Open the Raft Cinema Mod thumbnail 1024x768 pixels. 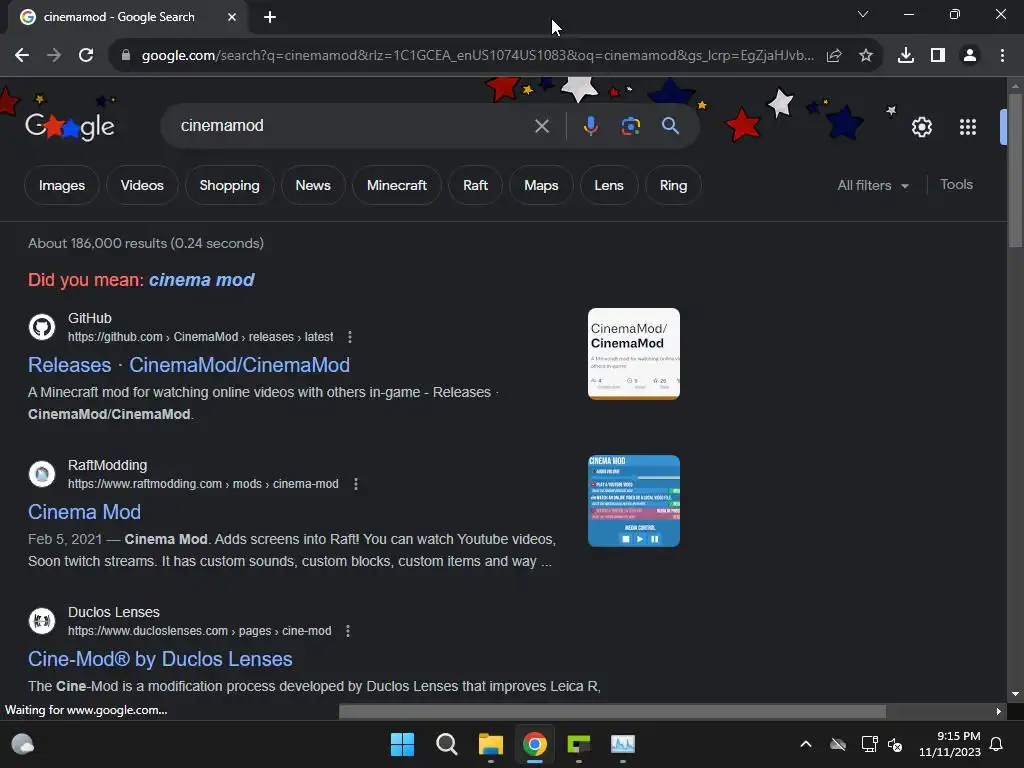point(633,501)
